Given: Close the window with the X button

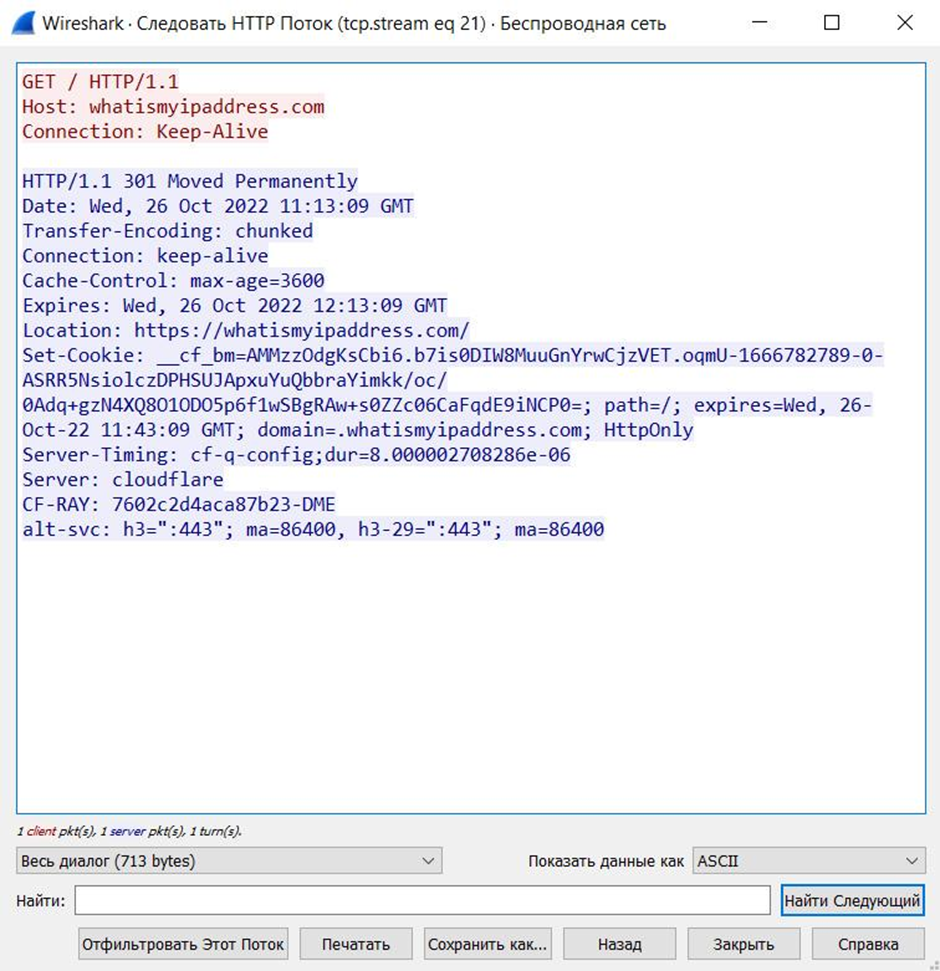Looking at the screenshot, I should click(904, 23).
